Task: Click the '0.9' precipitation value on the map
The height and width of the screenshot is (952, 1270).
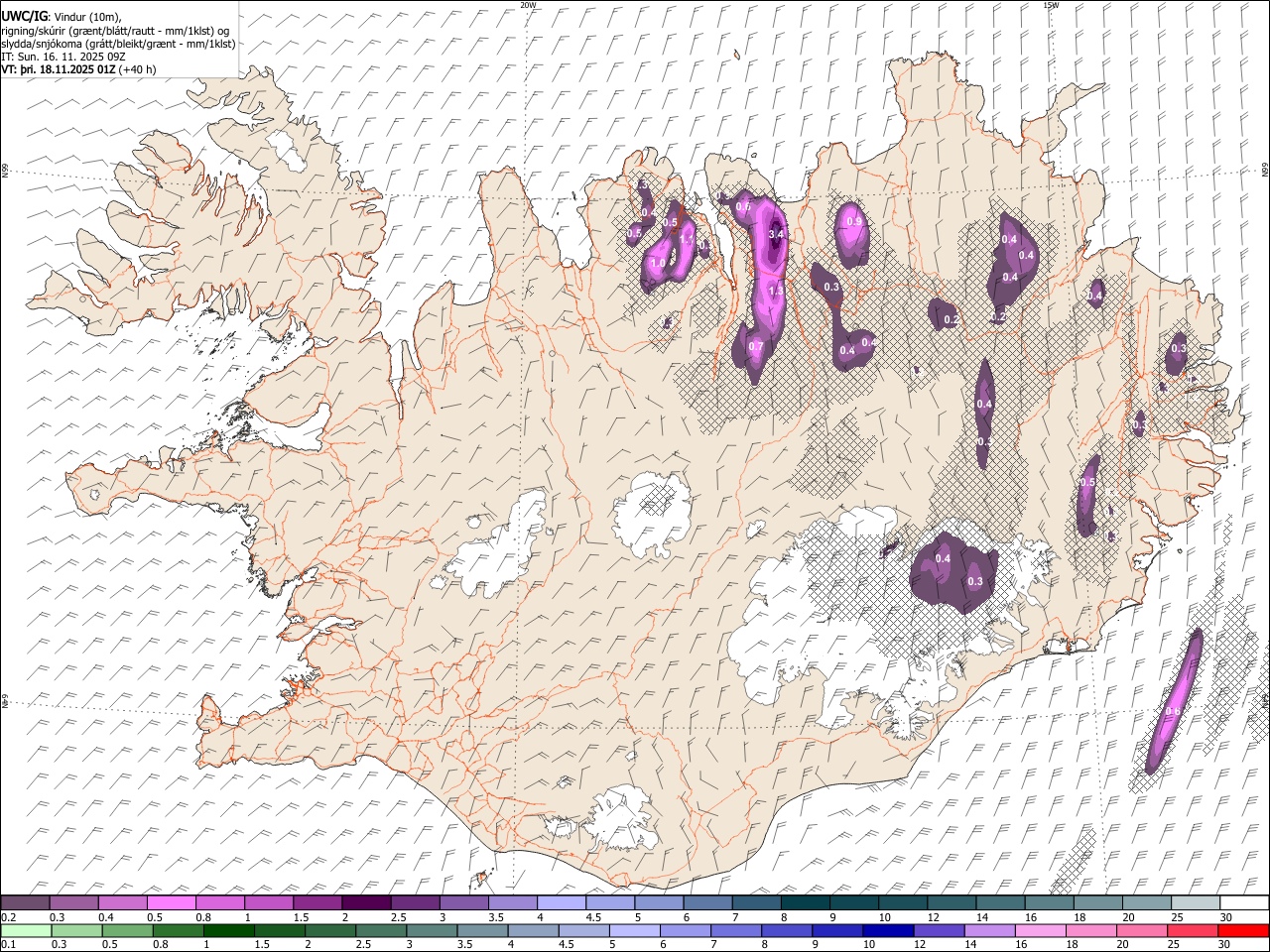Action: click(853, 222)
